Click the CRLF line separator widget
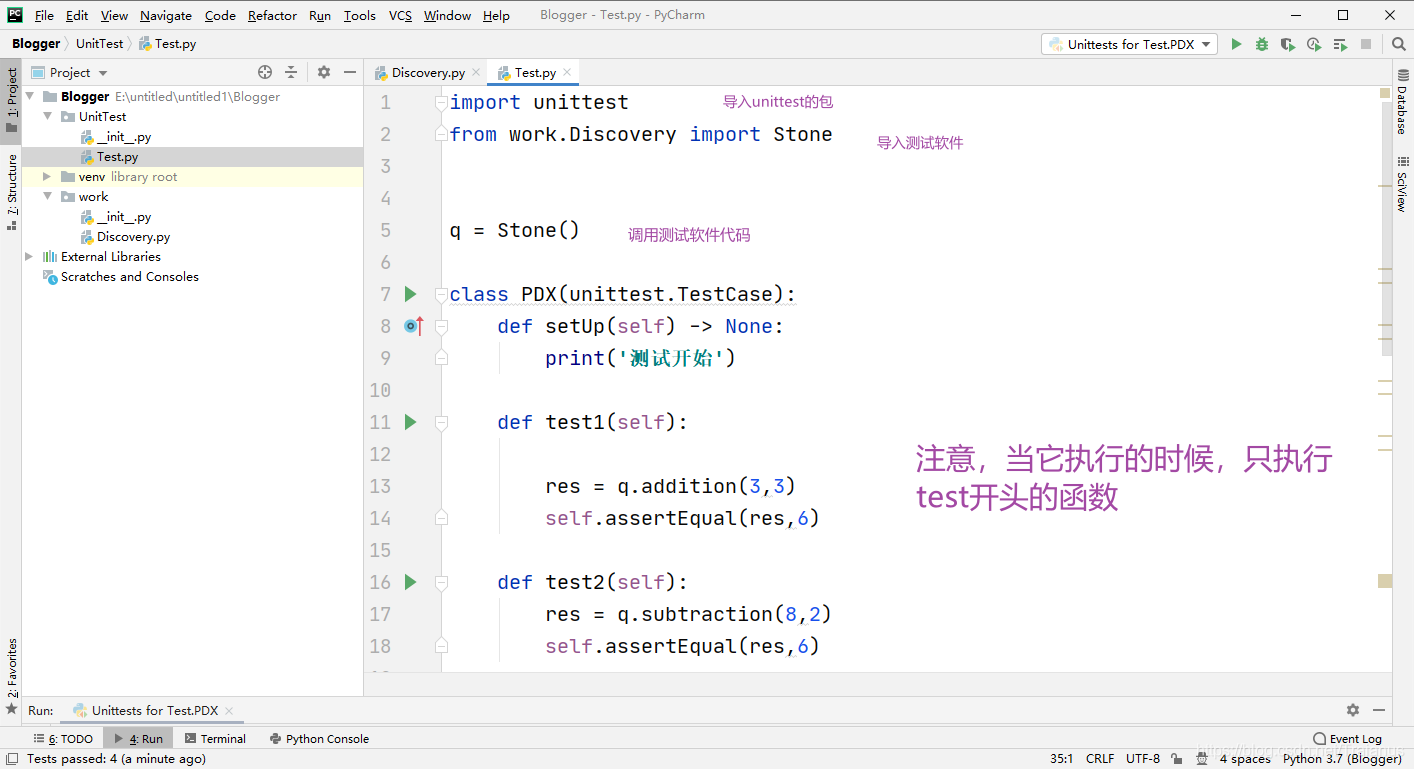1414x769 pixels. (1100, 759)
